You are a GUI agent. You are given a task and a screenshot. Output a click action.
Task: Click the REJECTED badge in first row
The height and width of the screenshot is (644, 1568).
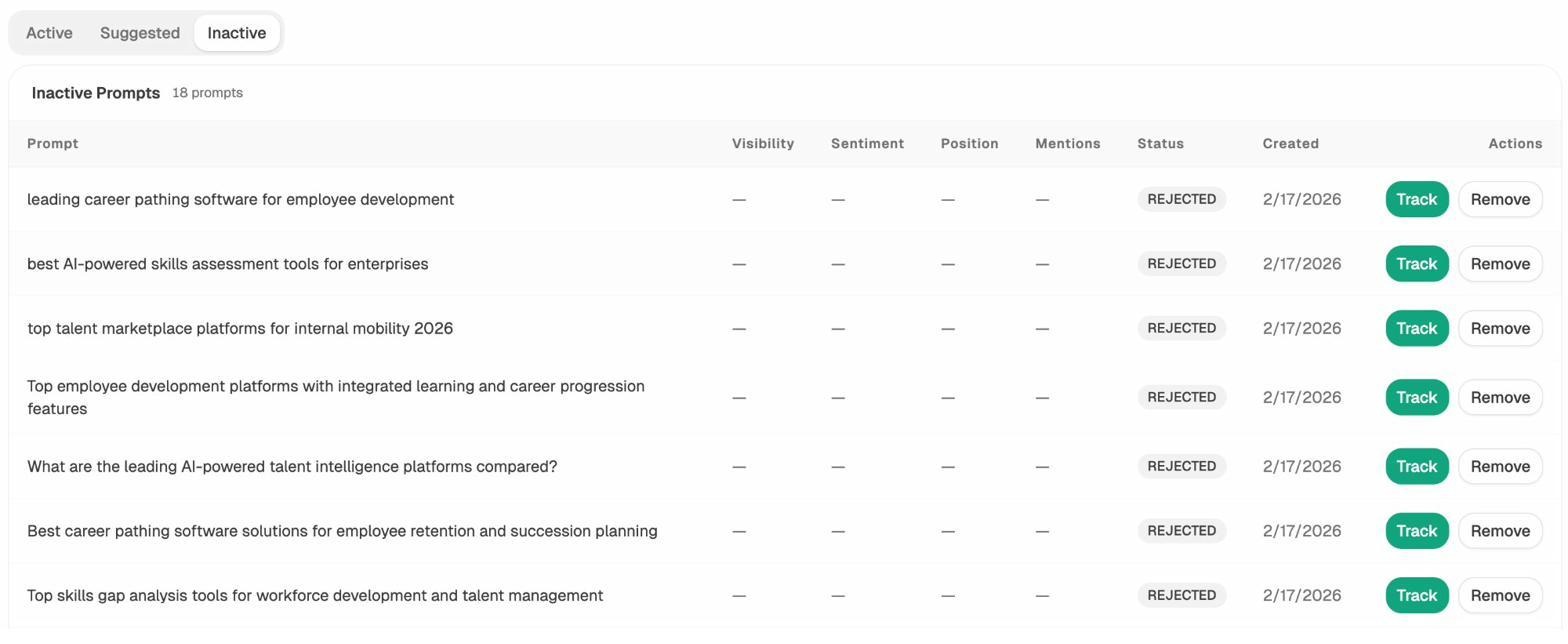click(1181, 199)
